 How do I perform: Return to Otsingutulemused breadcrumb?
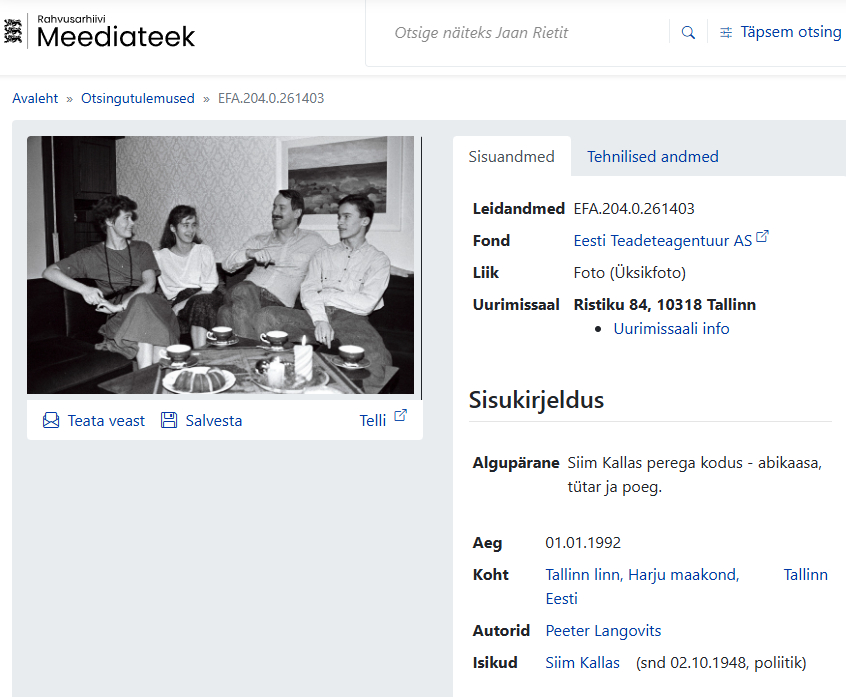(x=138, y=99)
